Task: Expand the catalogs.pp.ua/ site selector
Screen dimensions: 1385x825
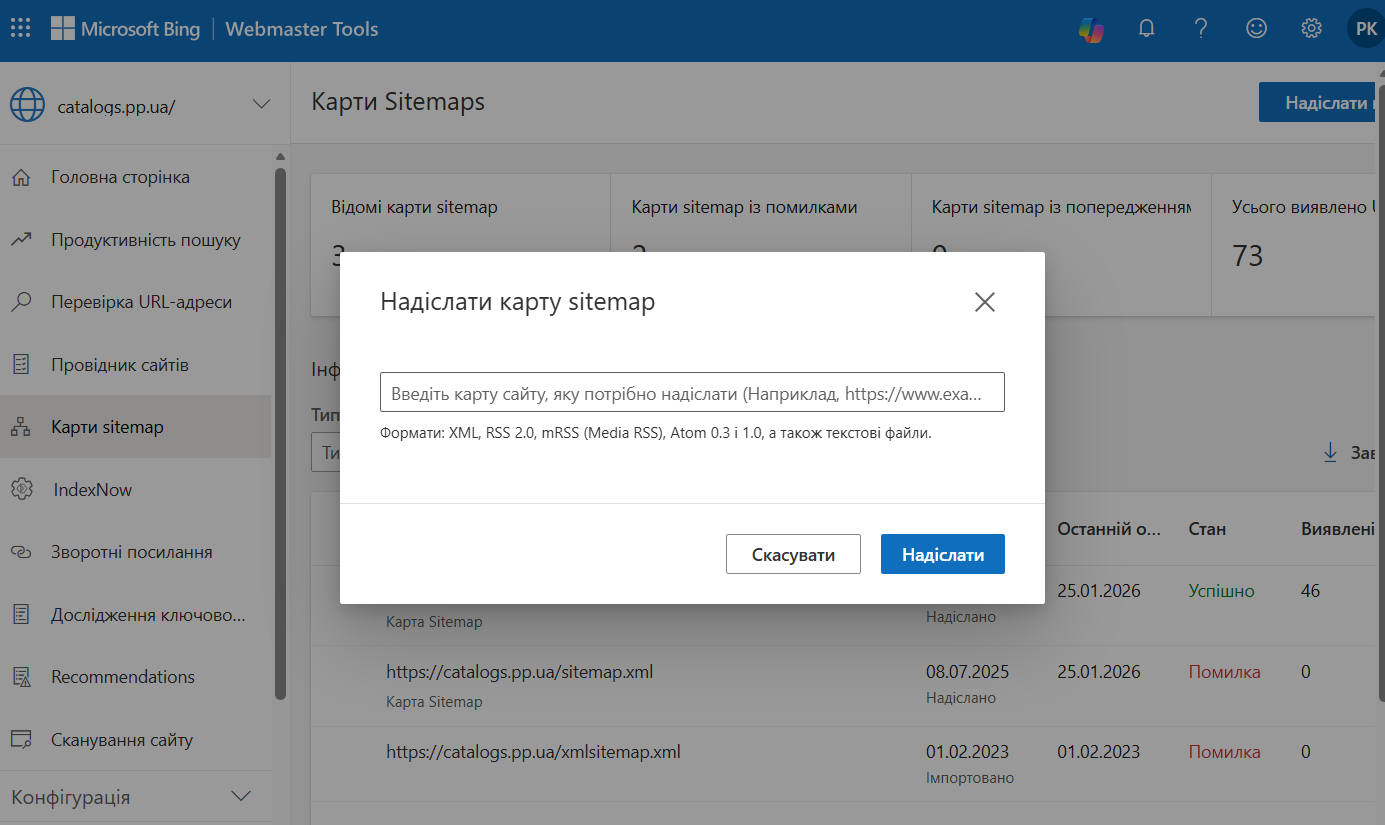Action: 261,105
